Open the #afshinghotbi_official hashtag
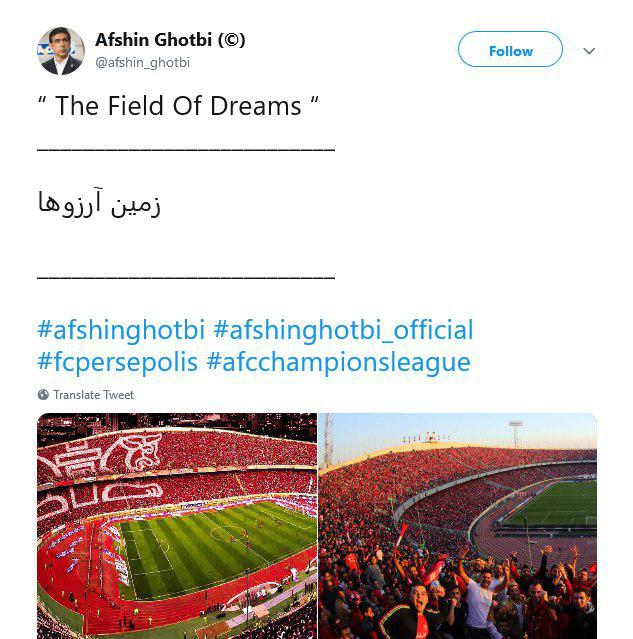Viewport: 633px width, 639px height. [343, 329]
